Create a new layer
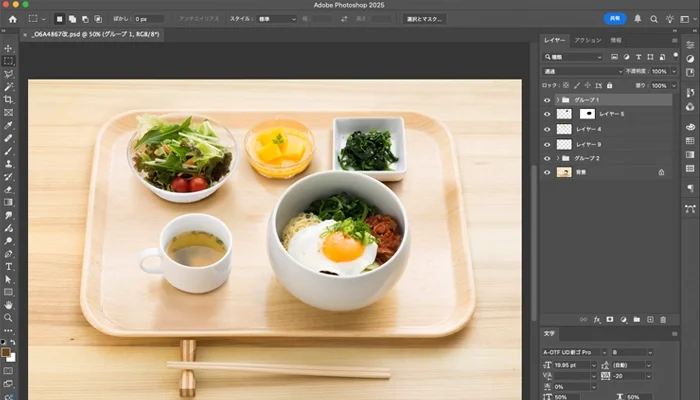 650,320
